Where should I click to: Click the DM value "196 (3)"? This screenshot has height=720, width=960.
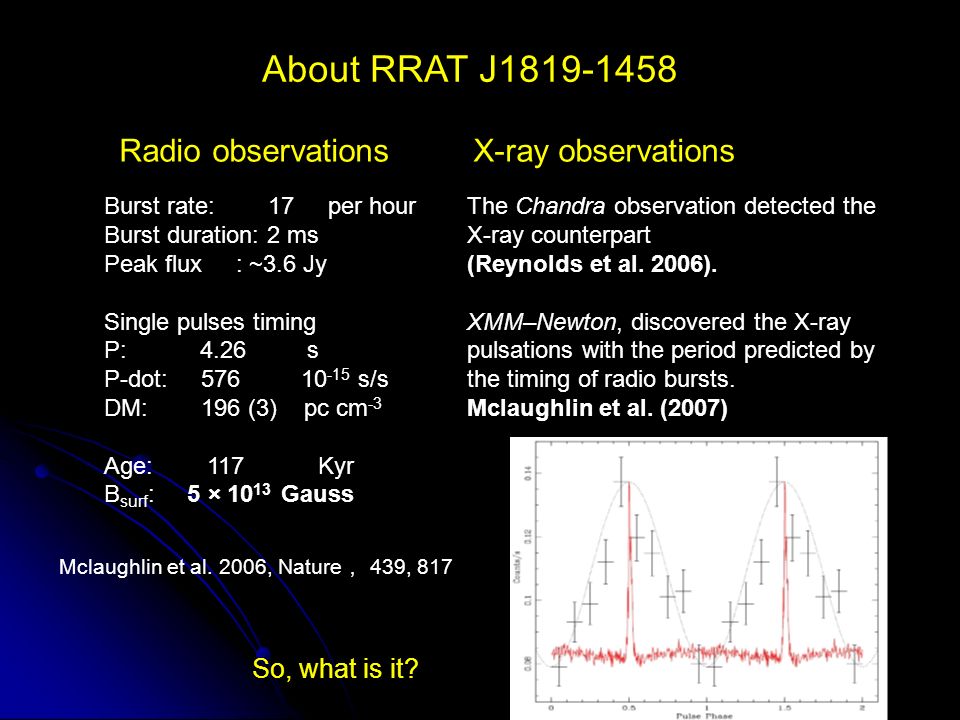(x=239, y=408)
